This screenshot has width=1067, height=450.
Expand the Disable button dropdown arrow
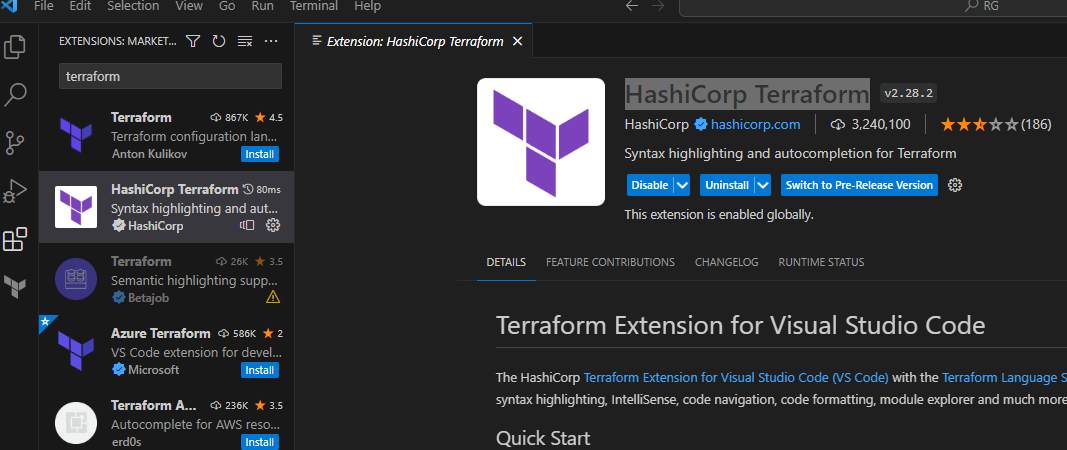[682, 185]
